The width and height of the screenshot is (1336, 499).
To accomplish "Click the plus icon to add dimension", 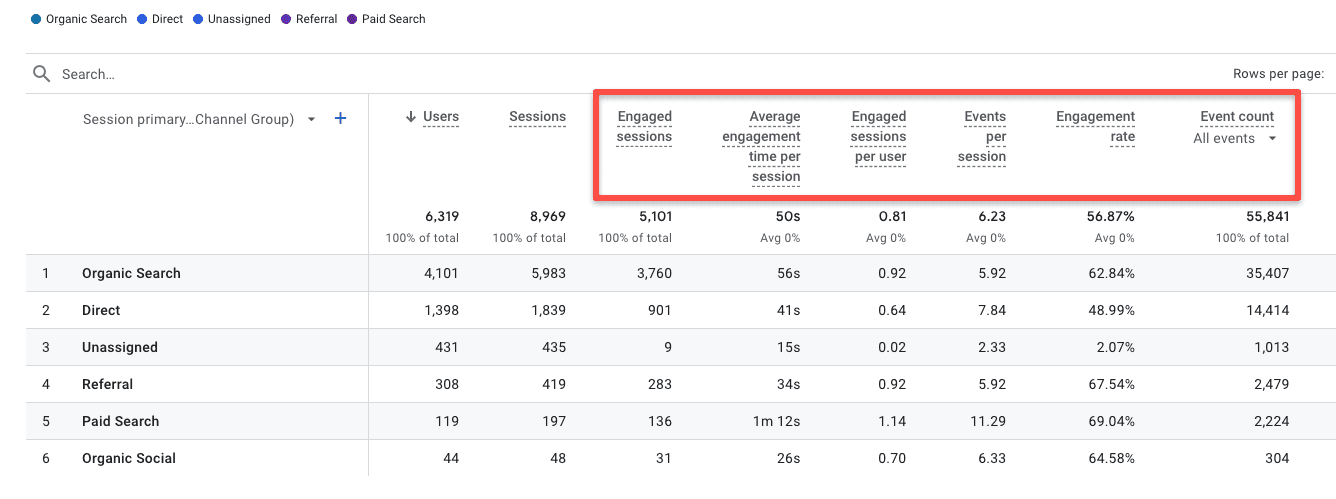I will point(340,118).
